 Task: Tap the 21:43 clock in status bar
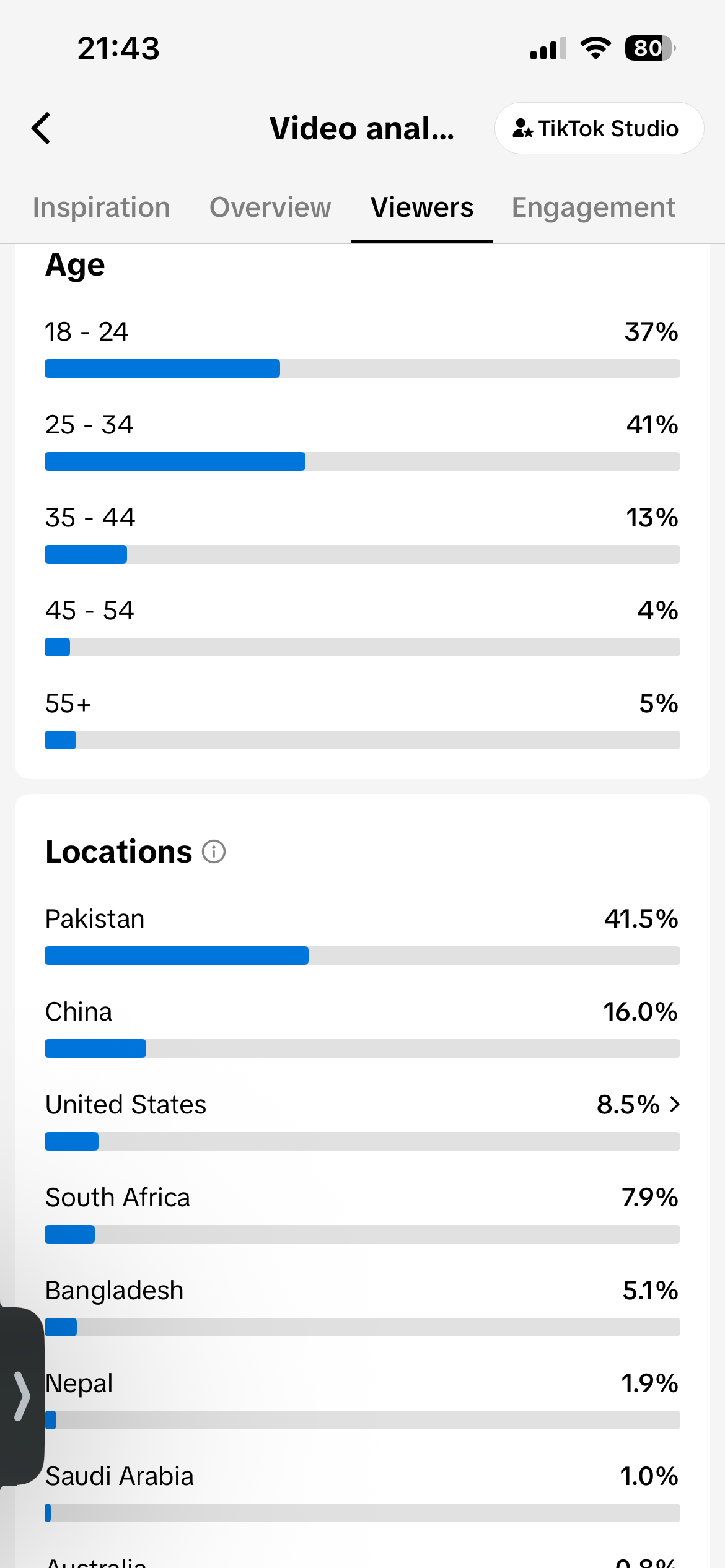coord(118,48)
